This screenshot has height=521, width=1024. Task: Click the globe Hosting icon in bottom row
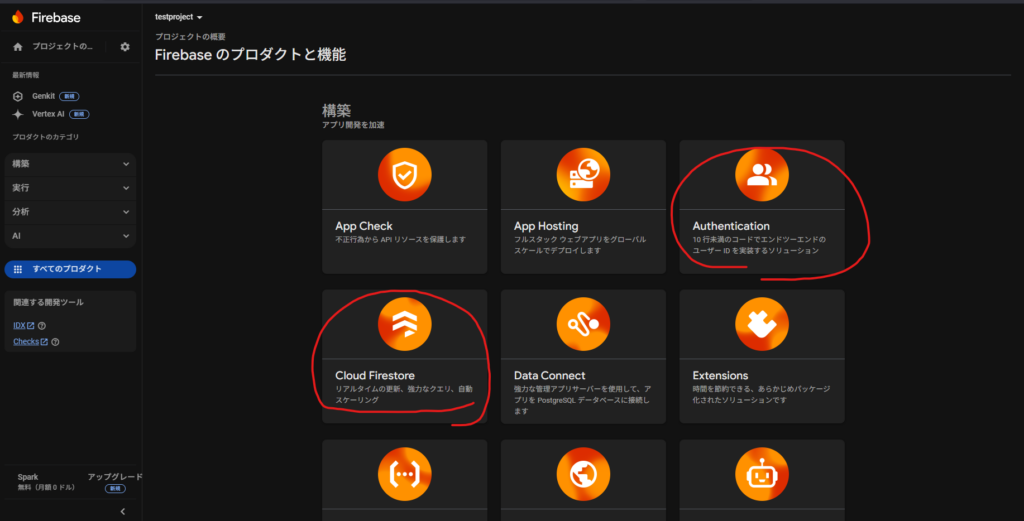point(583,474)
